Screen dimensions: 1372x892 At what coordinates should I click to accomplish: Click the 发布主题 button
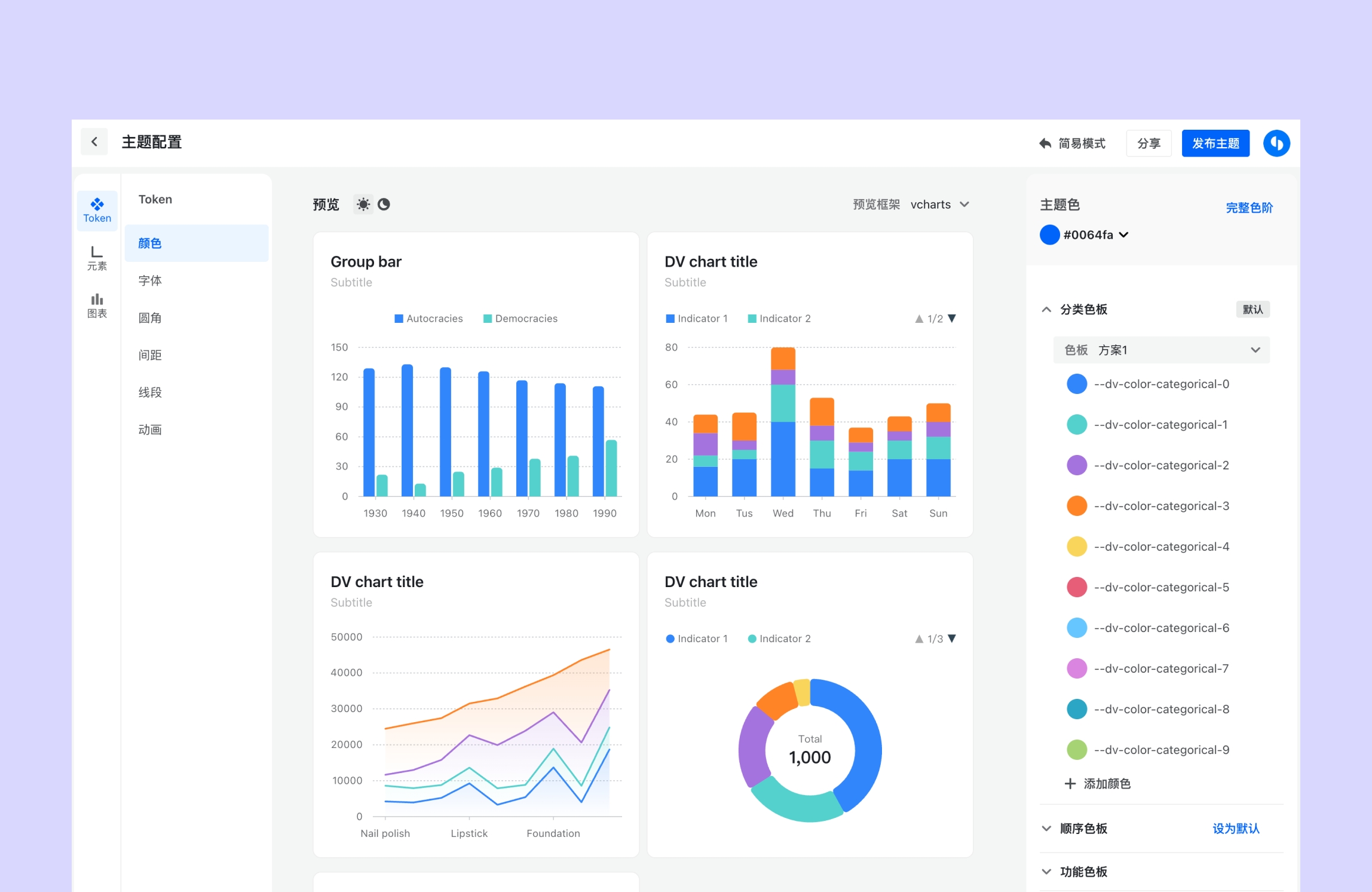[x=1215, y=143]
